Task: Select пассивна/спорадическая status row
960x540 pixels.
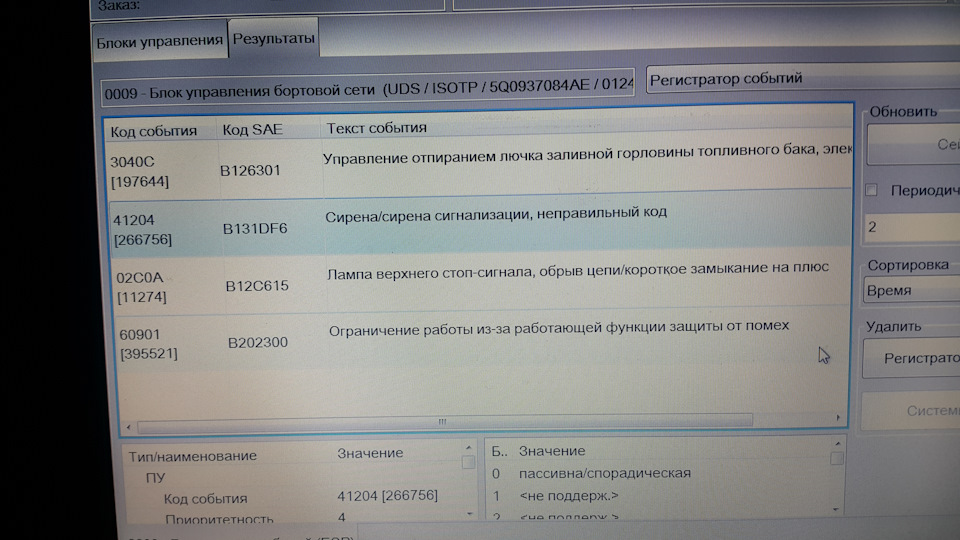Action: 604,473
